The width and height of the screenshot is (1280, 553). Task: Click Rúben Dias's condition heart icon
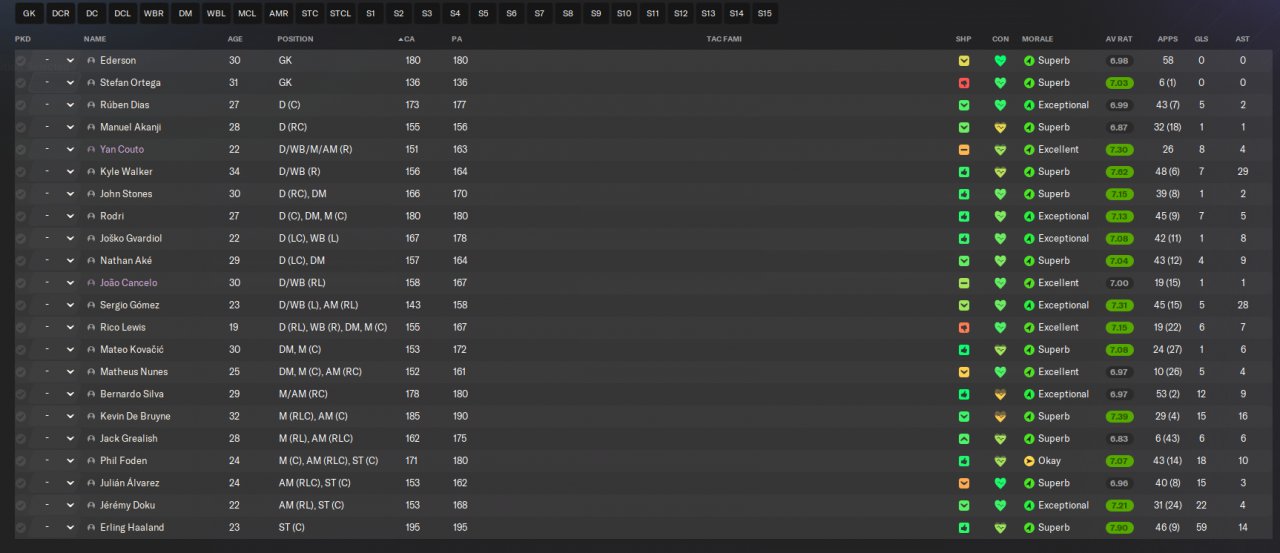pyautogui.click(x=1000, y=105)
